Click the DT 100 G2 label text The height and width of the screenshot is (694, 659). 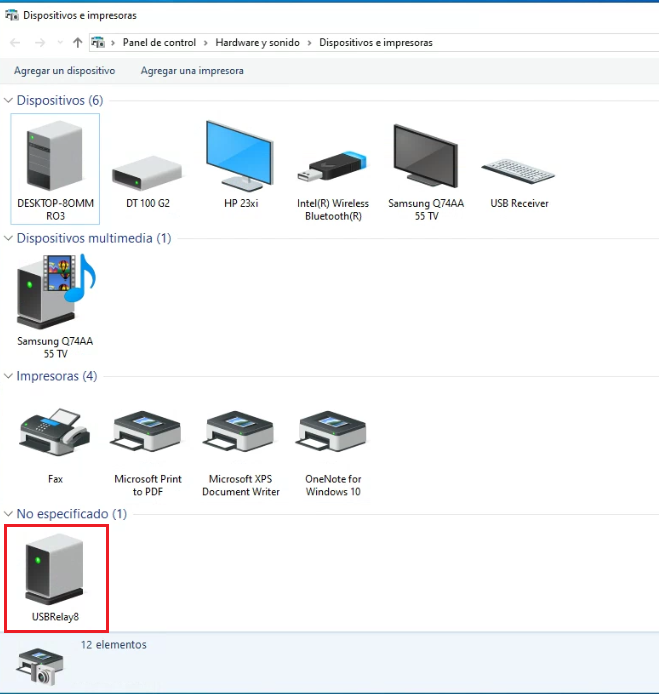[148, 203]
